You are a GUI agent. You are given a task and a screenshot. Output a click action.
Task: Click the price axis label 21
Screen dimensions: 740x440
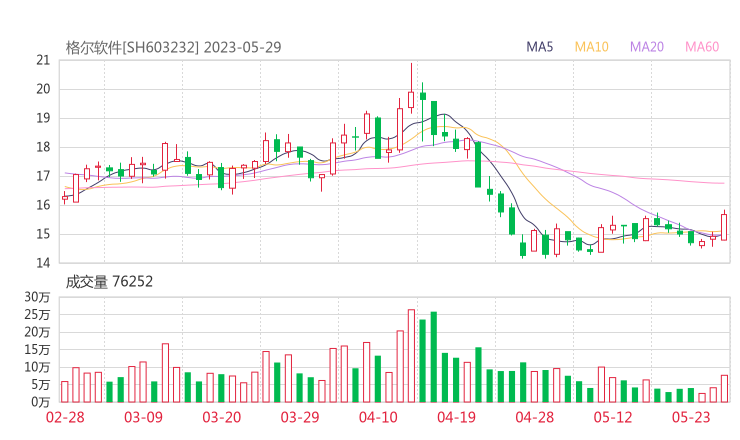43,60
